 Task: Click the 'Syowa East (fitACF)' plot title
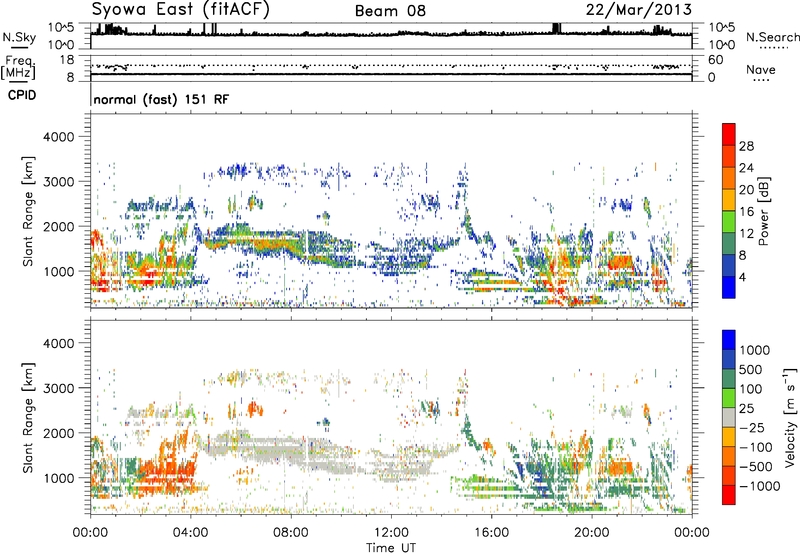[180, 9]
